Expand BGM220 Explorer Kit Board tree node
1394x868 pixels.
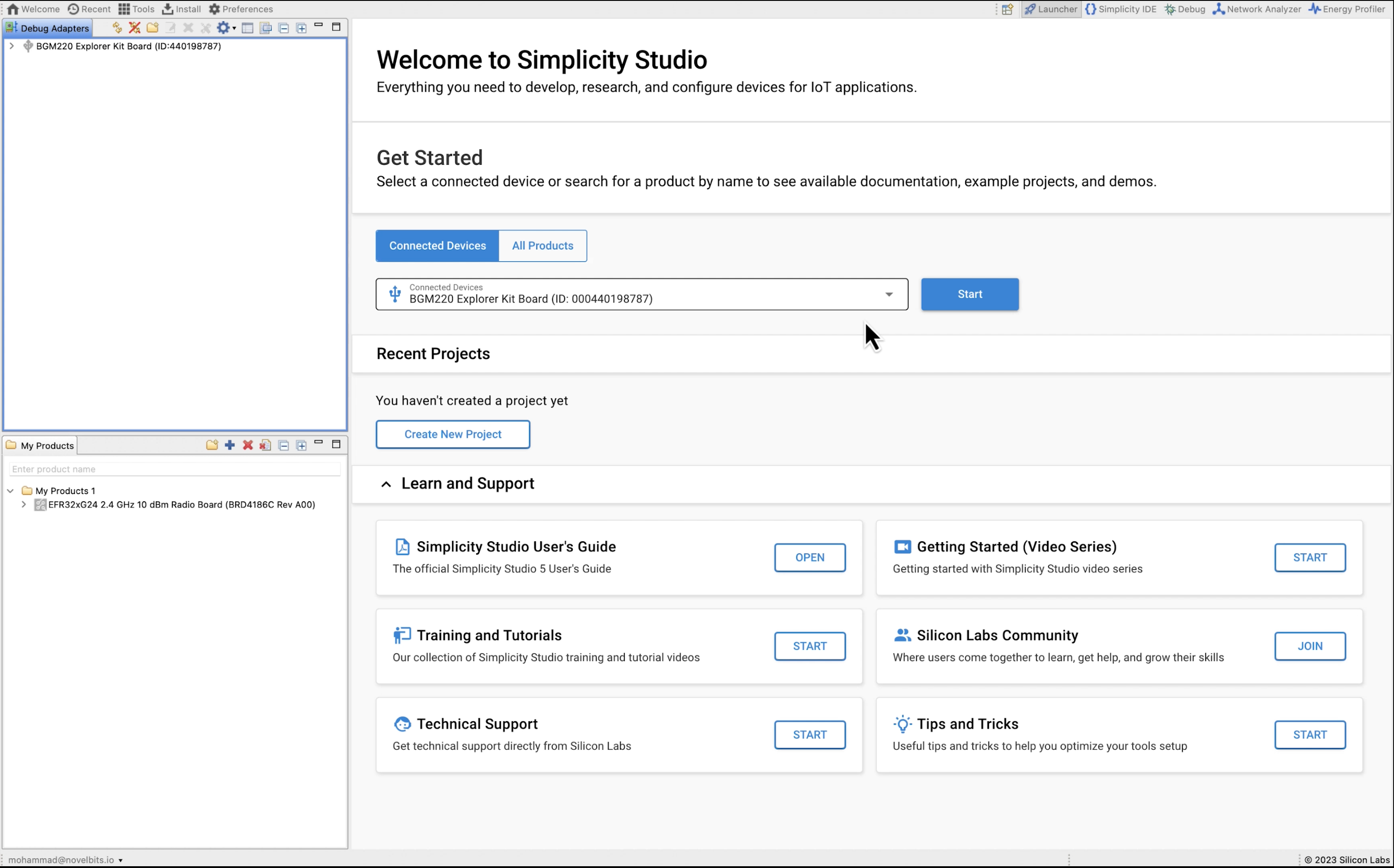tap(12, 46)
